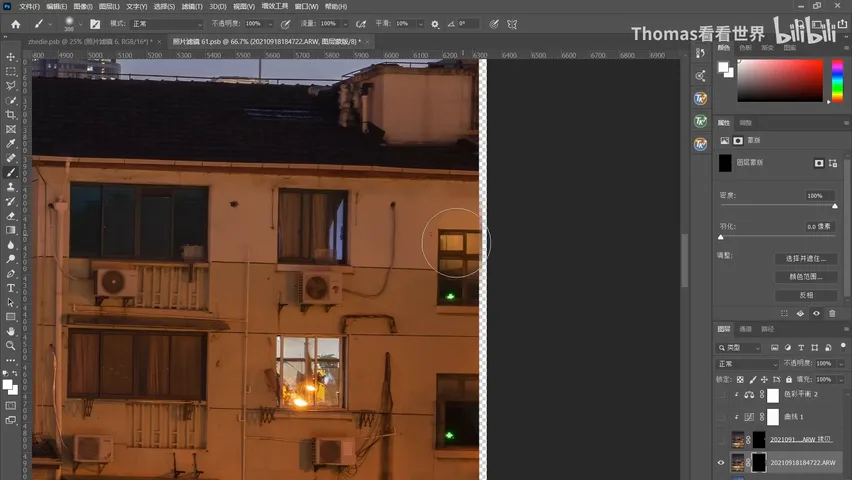Click 颜色范围 button
This screenshot has width=852, height=480.
(x=806, y=277)
